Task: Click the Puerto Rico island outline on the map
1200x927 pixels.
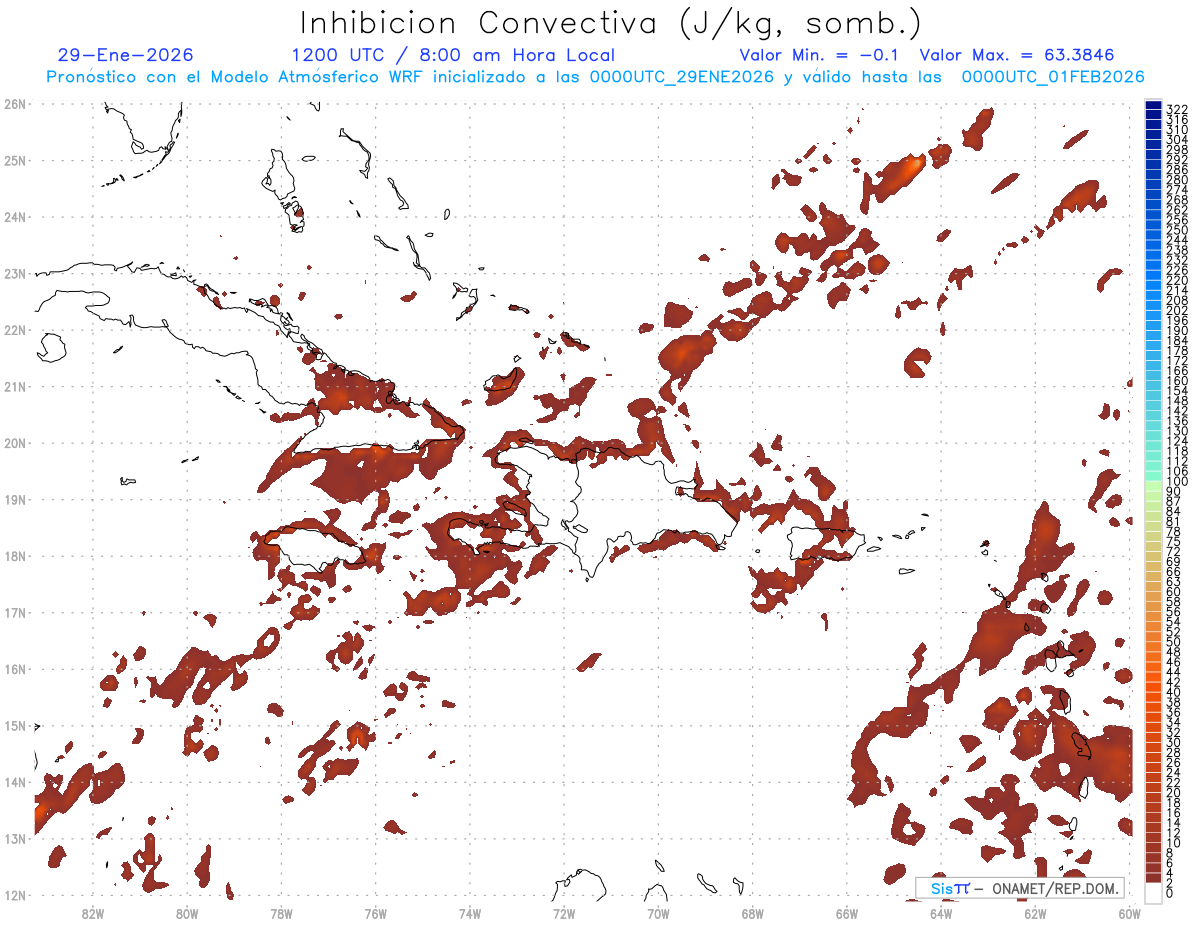Action: point(826,543)
